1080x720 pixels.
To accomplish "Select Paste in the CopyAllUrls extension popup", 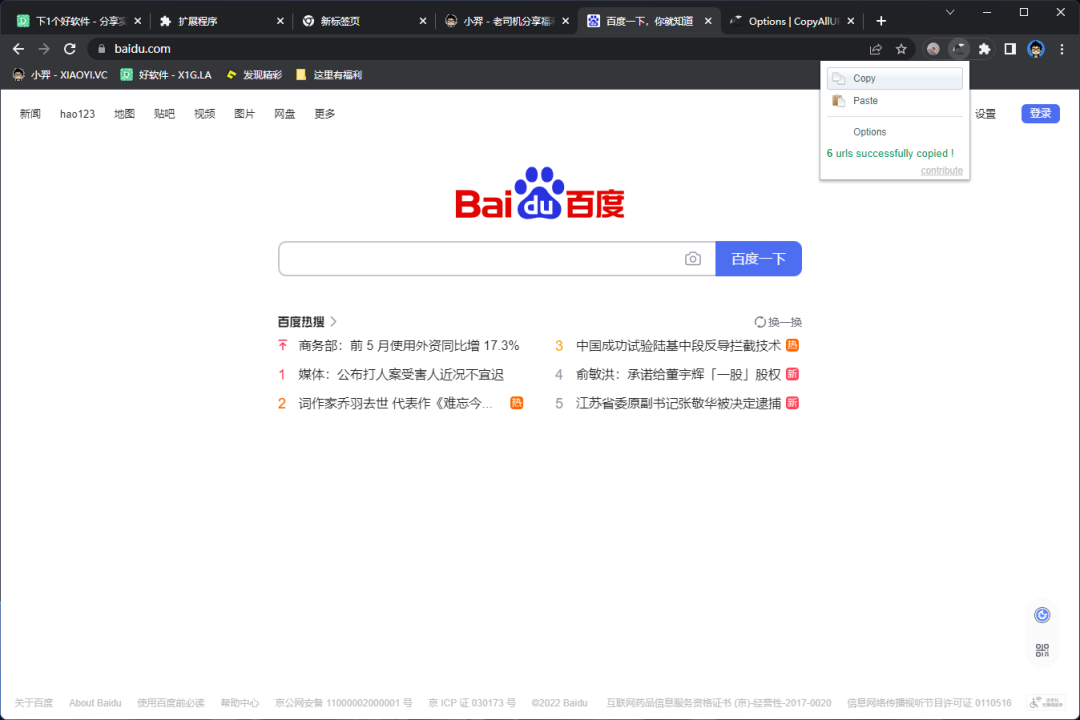I will (x=866, y=100).
